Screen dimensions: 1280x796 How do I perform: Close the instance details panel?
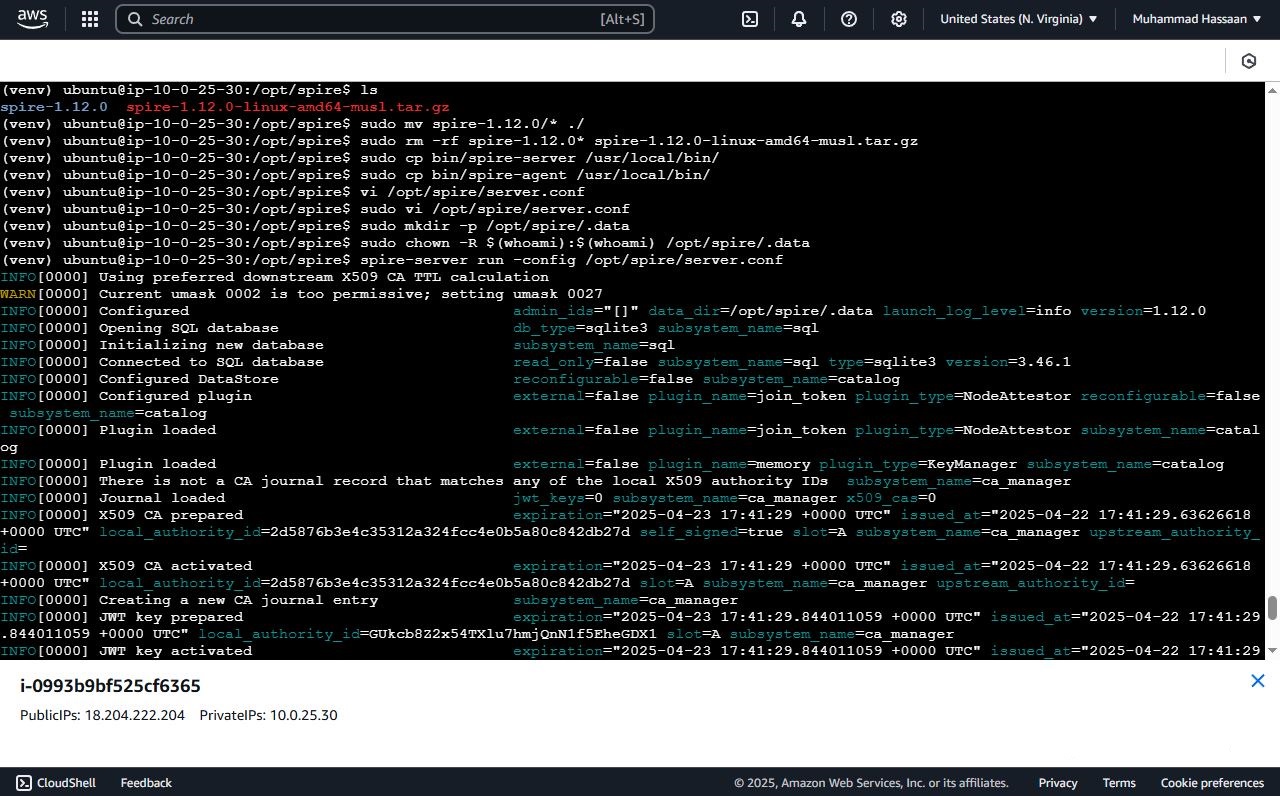(1258, 681)
